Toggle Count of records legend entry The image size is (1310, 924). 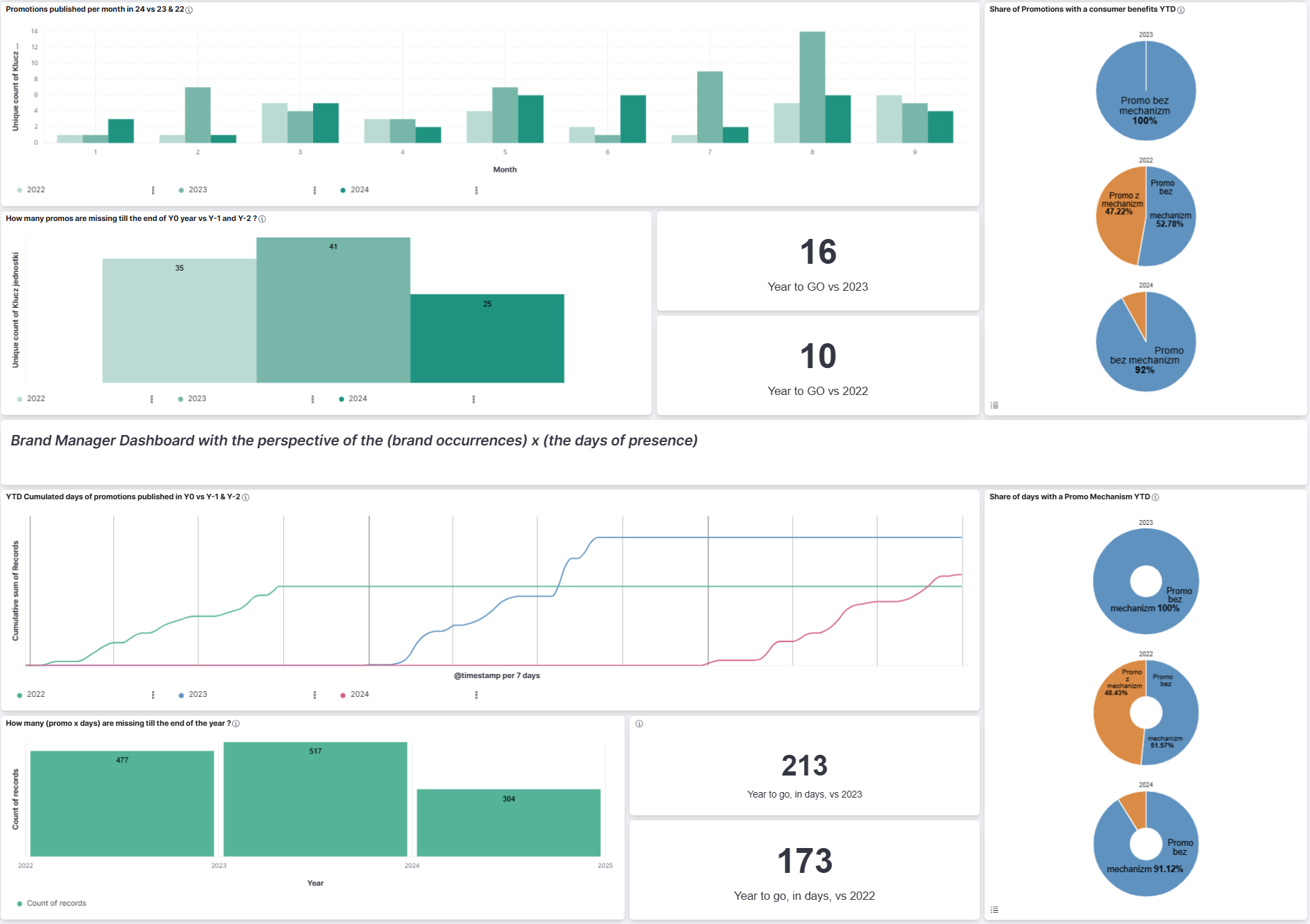57,903
